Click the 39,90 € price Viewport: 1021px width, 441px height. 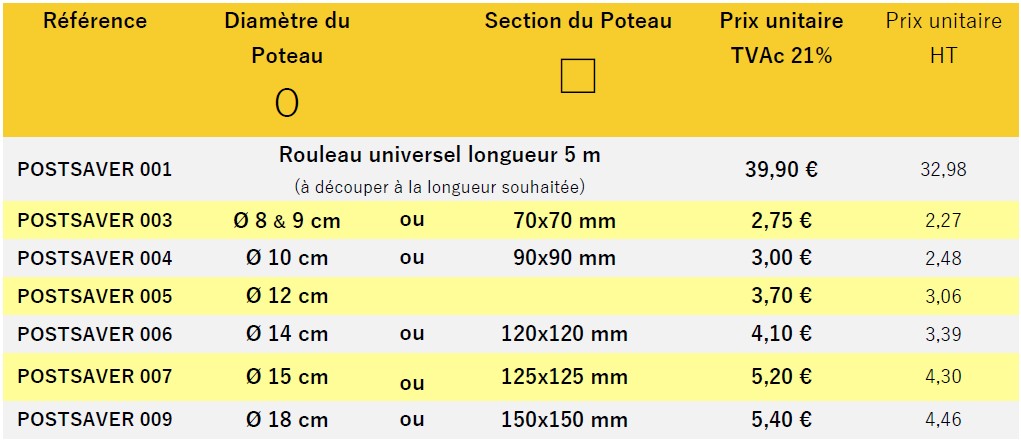(x=781, y=169)
